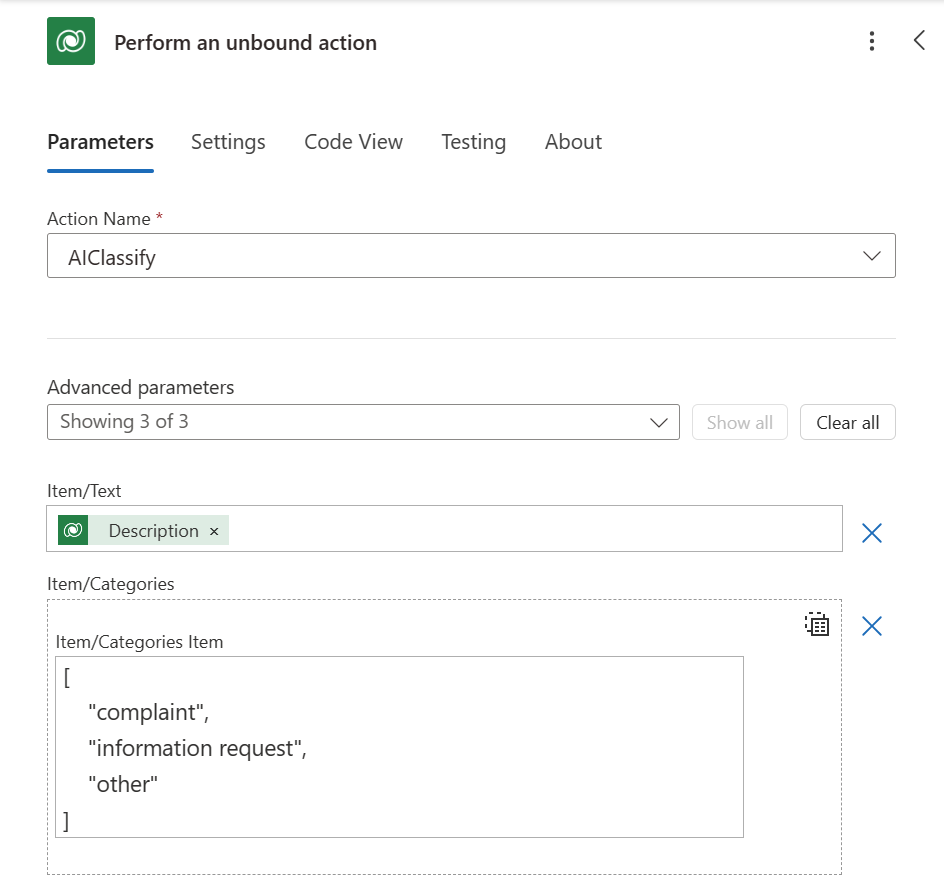Click the Dataverse connector icon in header
Screen dimensions: 944x890
tap(71, 42)
